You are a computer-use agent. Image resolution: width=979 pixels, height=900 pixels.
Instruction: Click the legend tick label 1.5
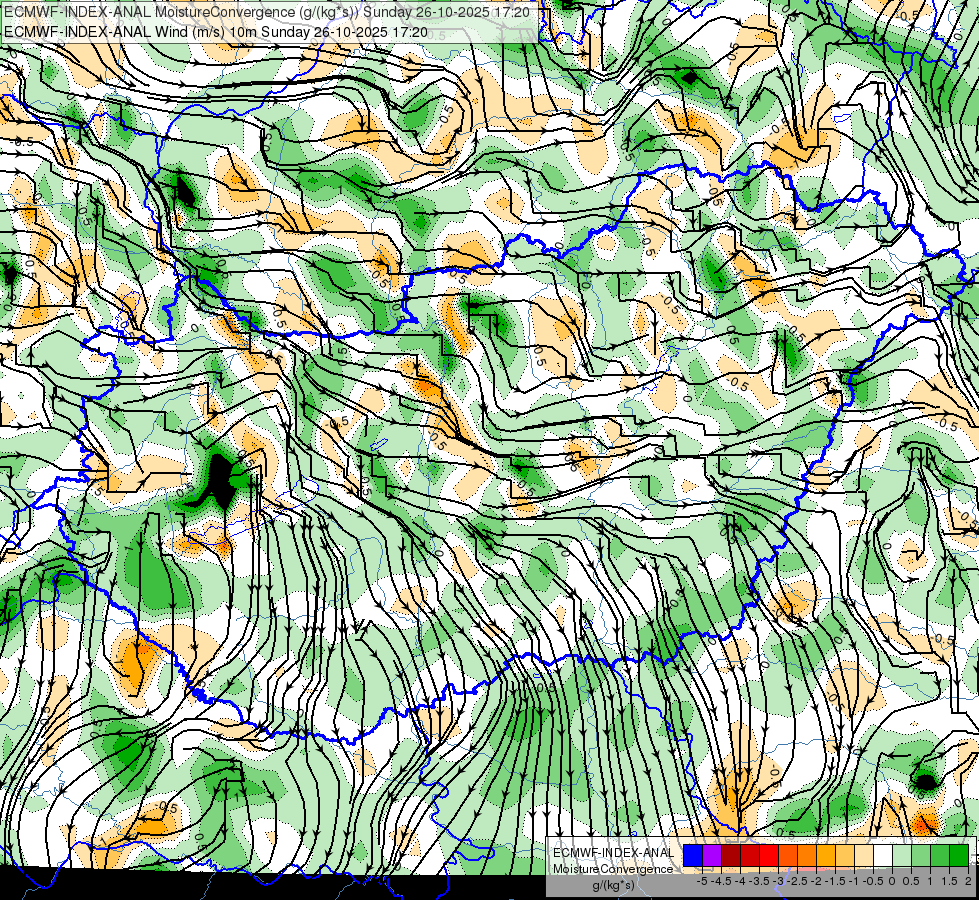[950, 881]
